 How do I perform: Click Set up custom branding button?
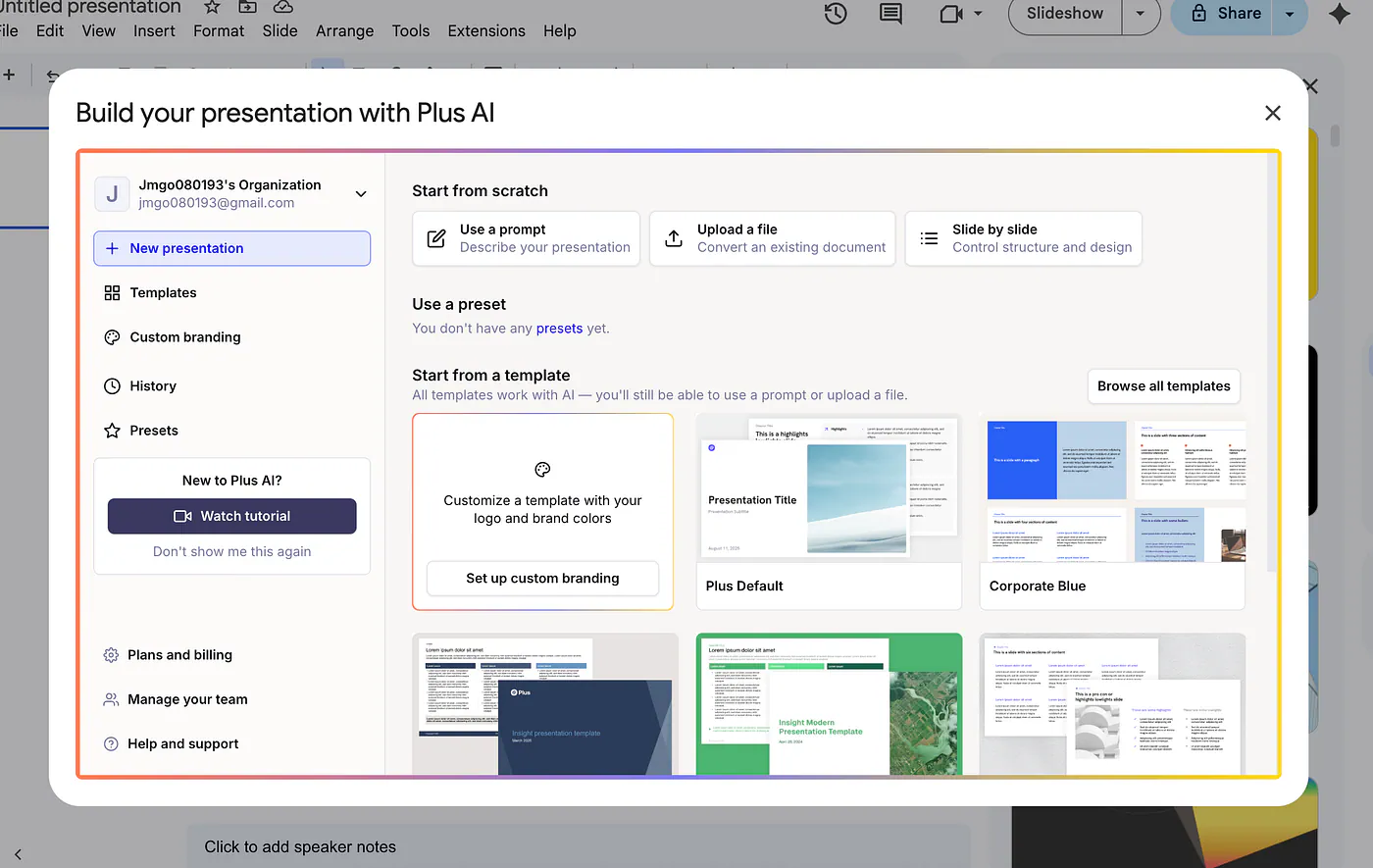(x=542, y=579)
